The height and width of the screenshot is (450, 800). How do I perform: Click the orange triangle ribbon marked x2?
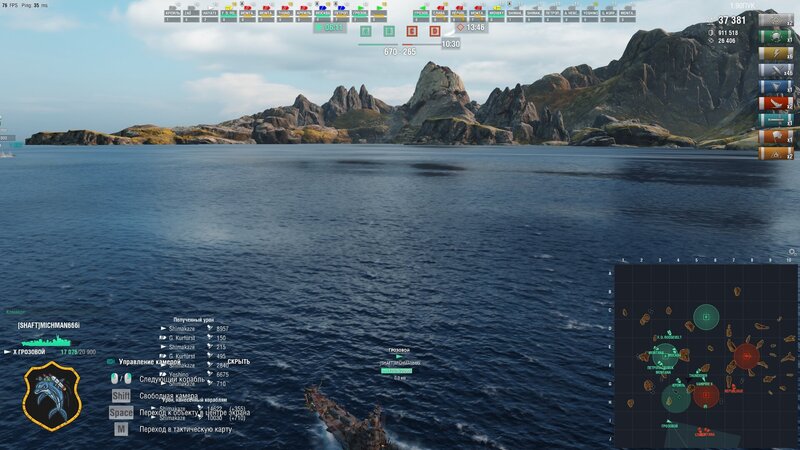click(x=776, y=153)
